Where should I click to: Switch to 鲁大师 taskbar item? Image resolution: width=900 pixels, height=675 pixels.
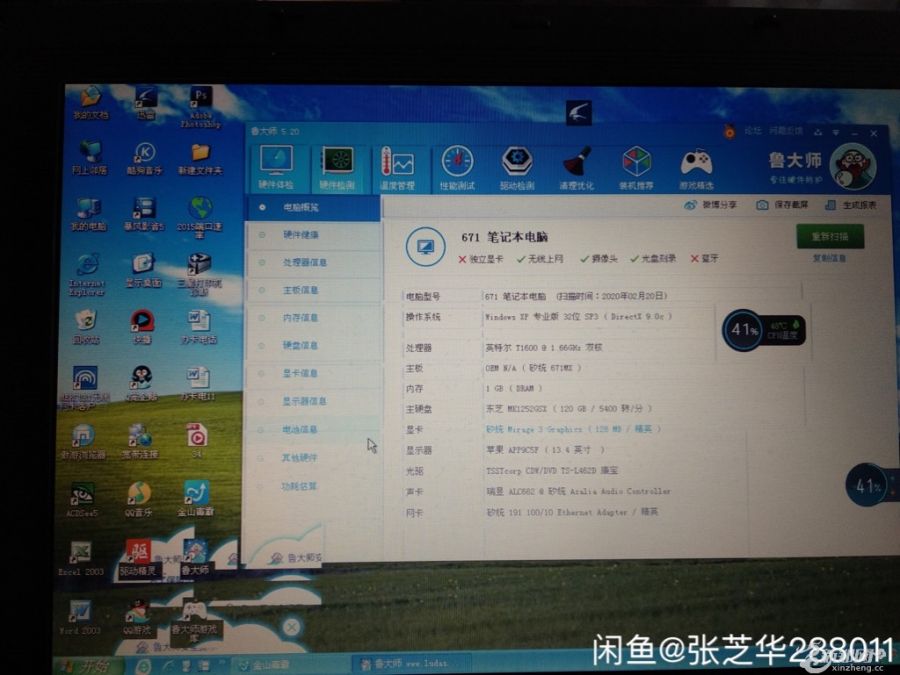411,664
